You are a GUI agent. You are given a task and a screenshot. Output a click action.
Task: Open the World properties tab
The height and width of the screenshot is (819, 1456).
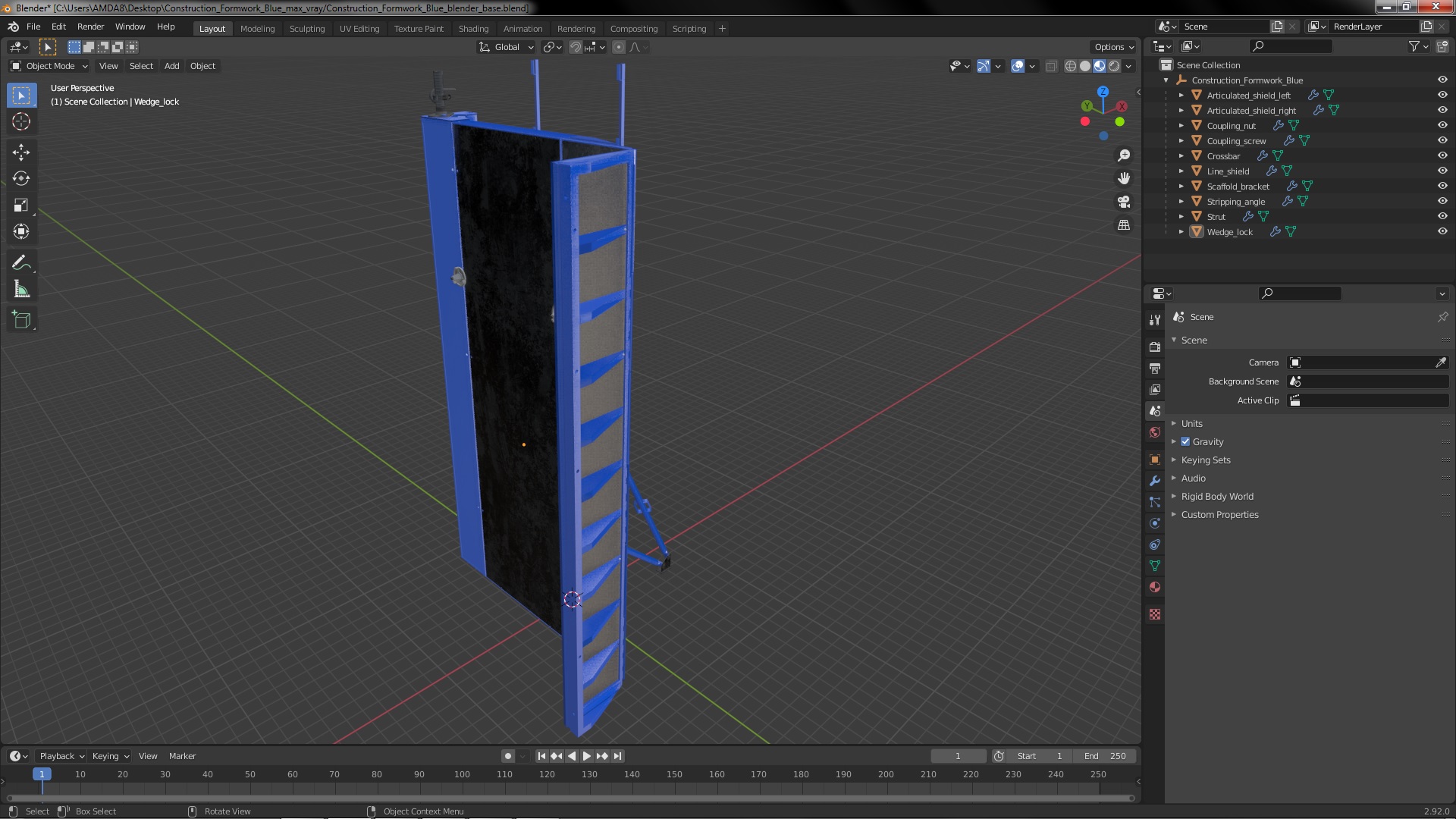[1155, 432]
